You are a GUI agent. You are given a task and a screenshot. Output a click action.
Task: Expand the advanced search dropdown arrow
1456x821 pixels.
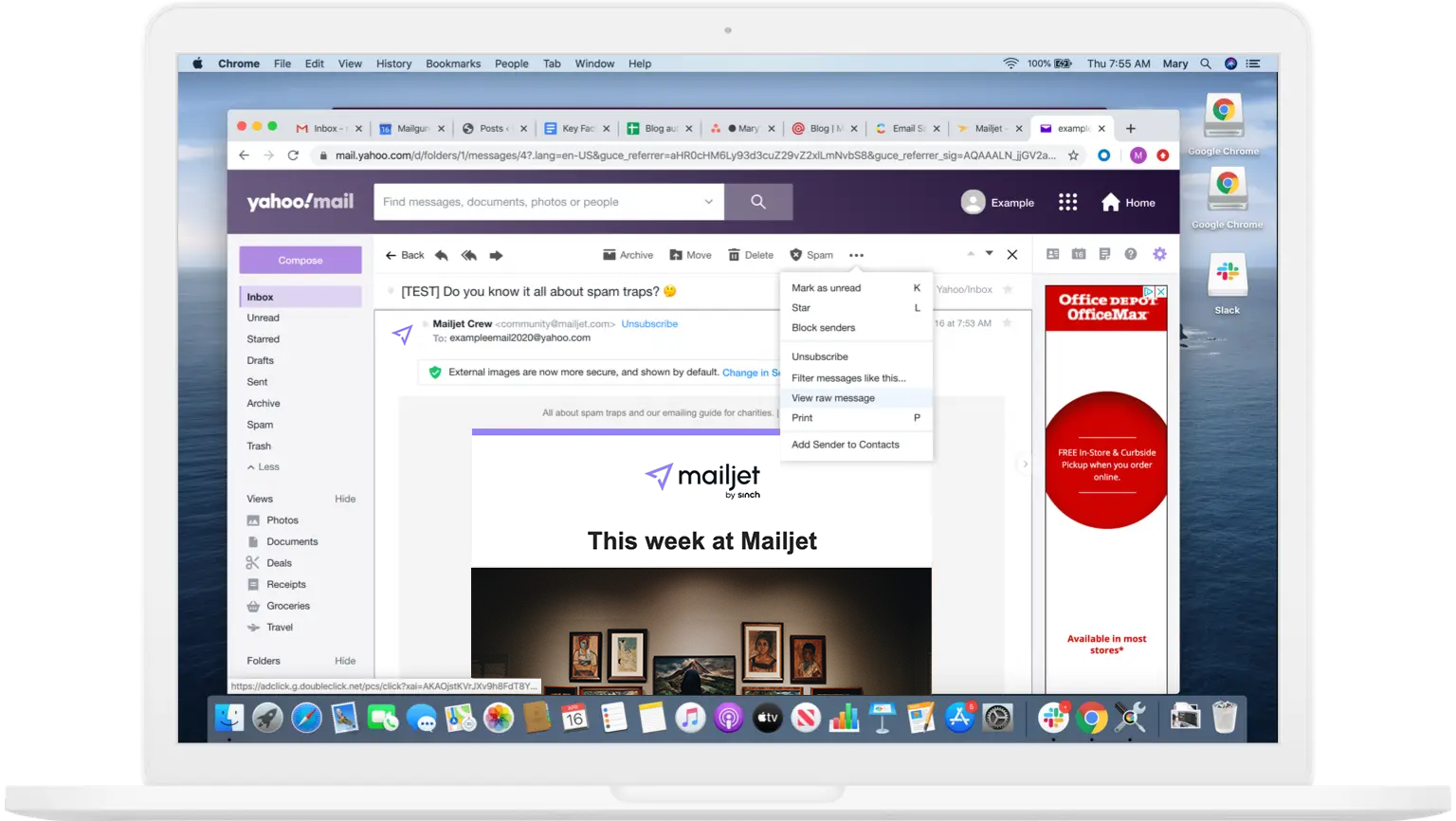coord(708,202)
